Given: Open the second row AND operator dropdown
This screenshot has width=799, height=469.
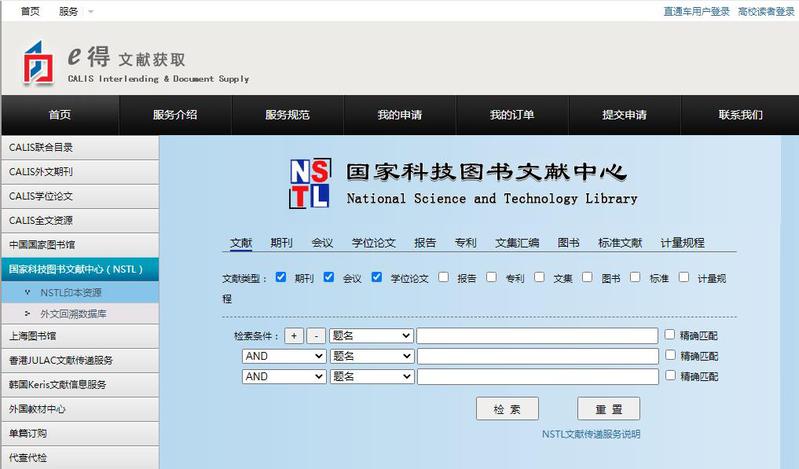Looking at the screenshot, I should pyautogui.click(x=284, y=356).
